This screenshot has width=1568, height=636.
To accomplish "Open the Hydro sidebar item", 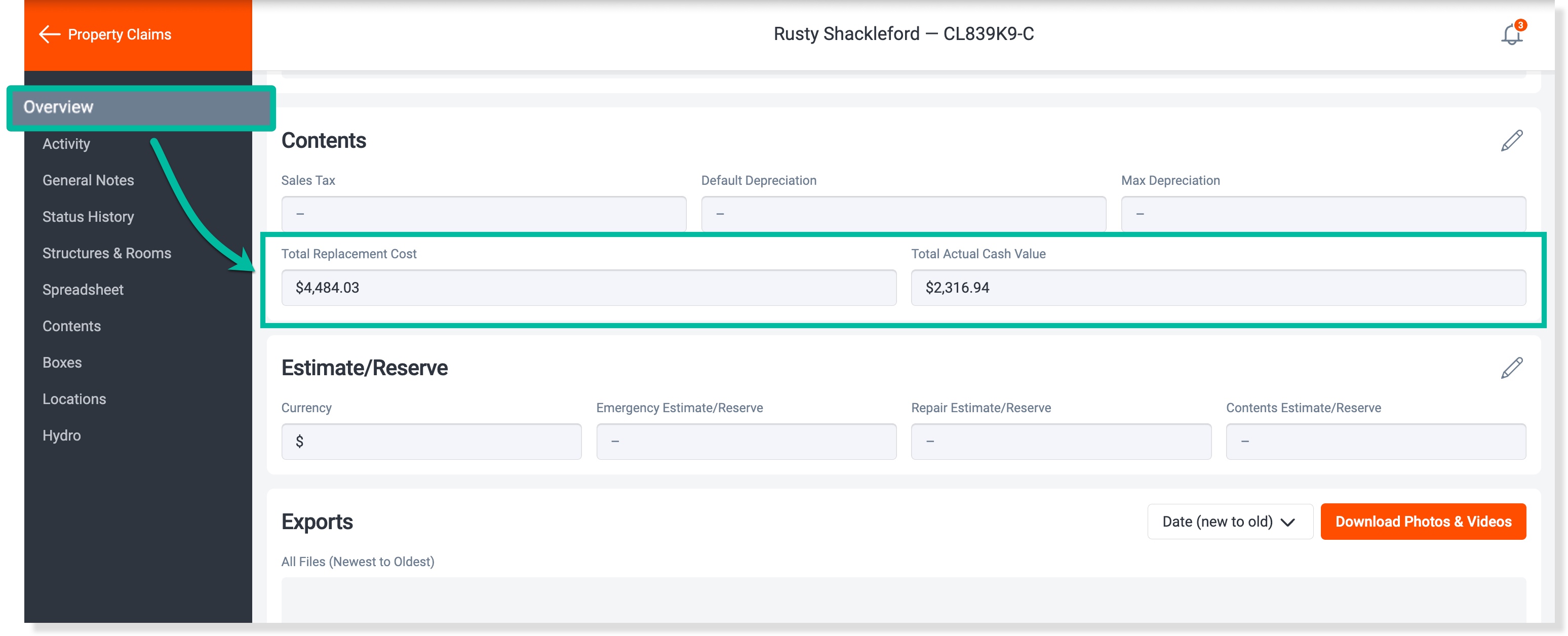I will click(61, 436).
